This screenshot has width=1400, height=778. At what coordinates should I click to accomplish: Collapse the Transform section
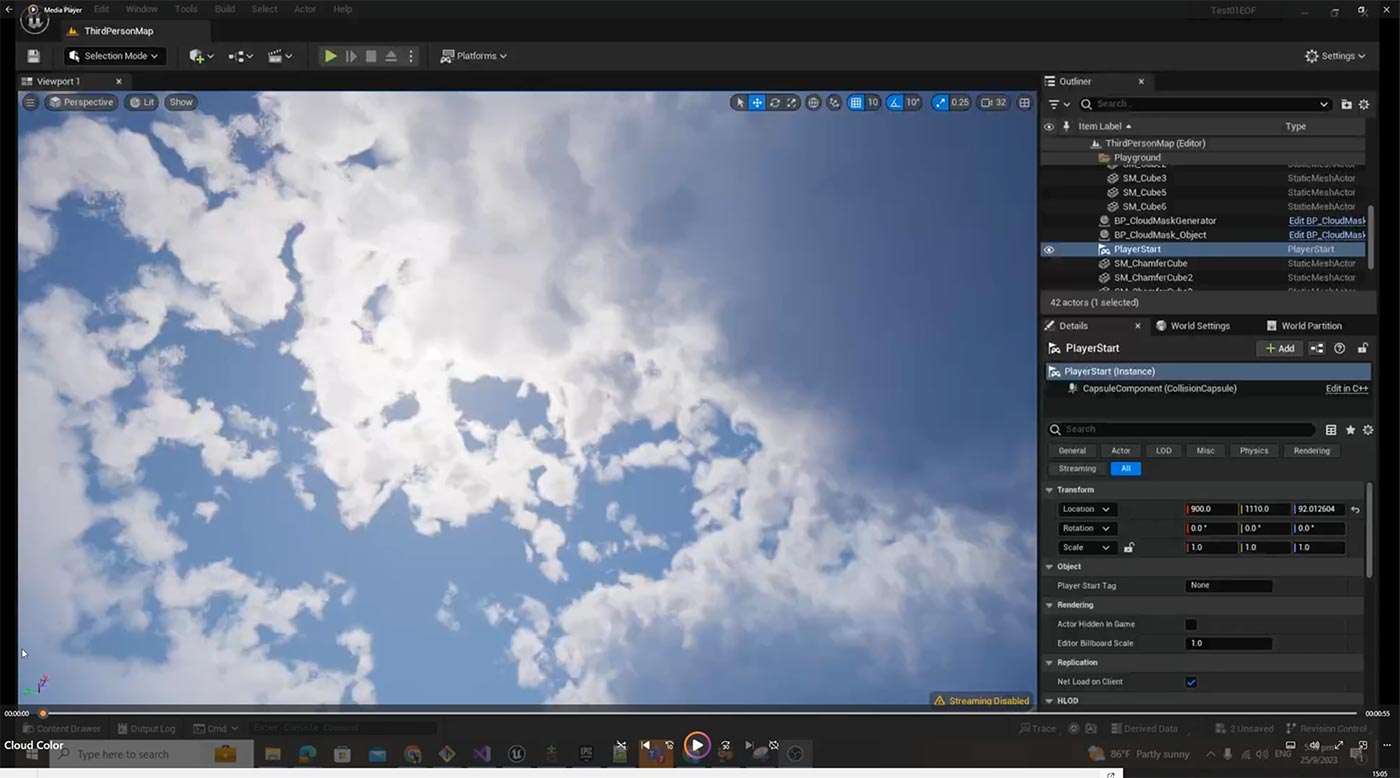coord(1049,490)
